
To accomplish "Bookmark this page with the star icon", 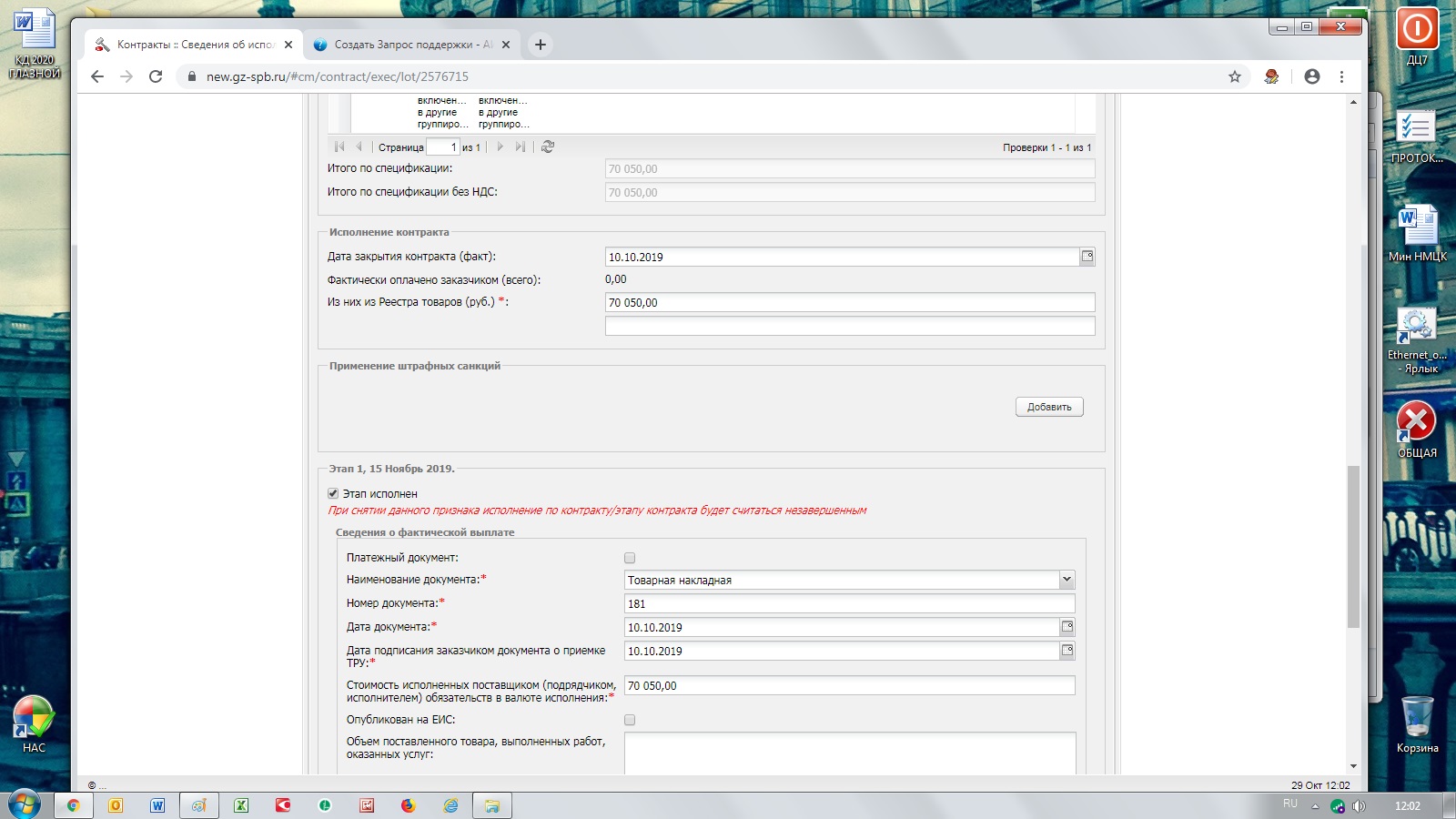I will tap(1235, 76).
